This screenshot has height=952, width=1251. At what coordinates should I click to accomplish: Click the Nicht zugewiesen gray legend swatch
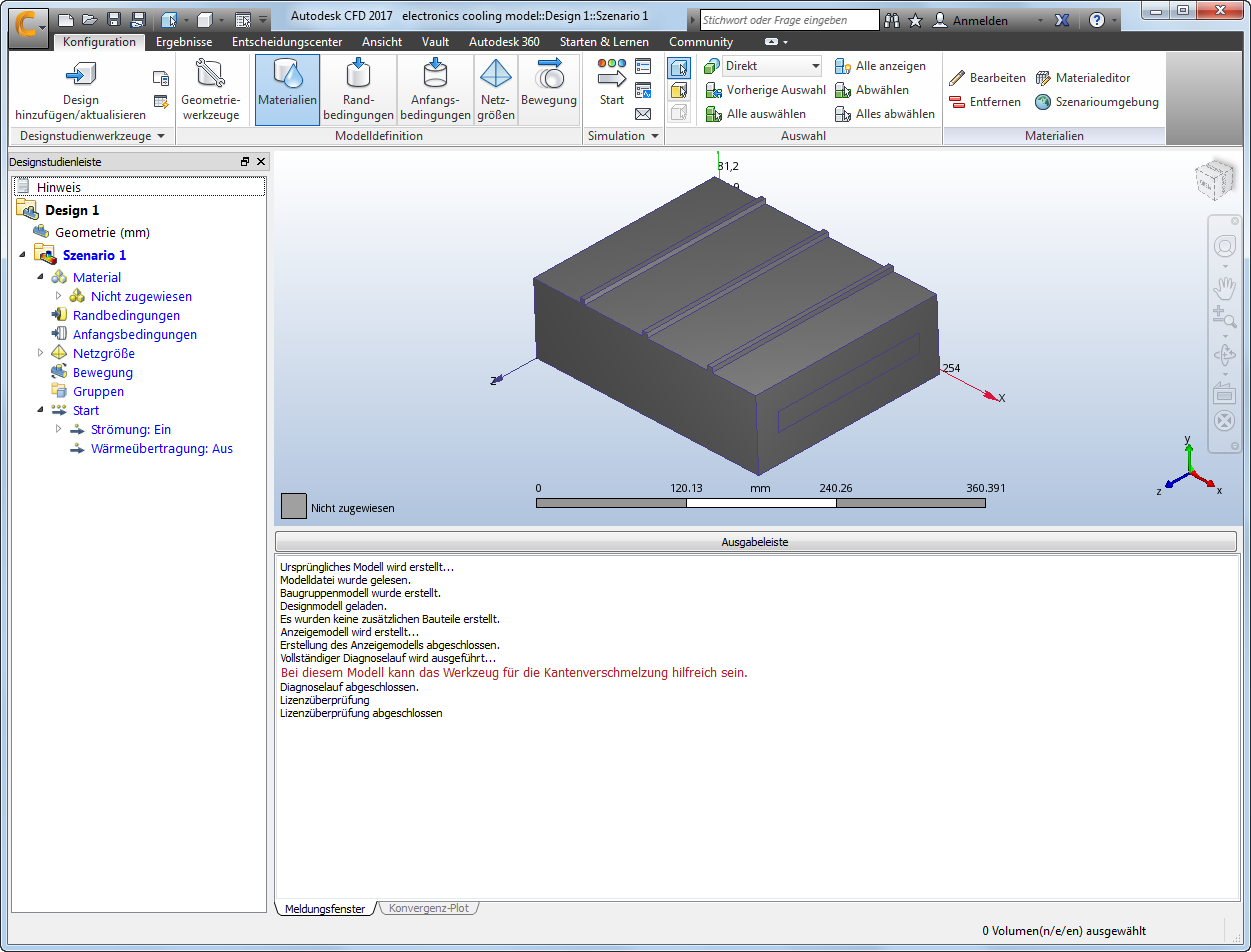294,506
